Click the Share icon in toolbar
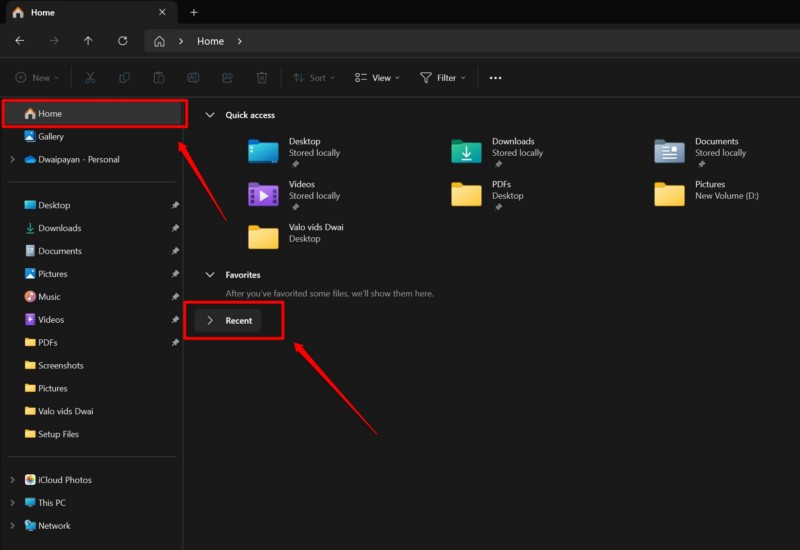This screenshot has width=800, height=550. point(227,77)
